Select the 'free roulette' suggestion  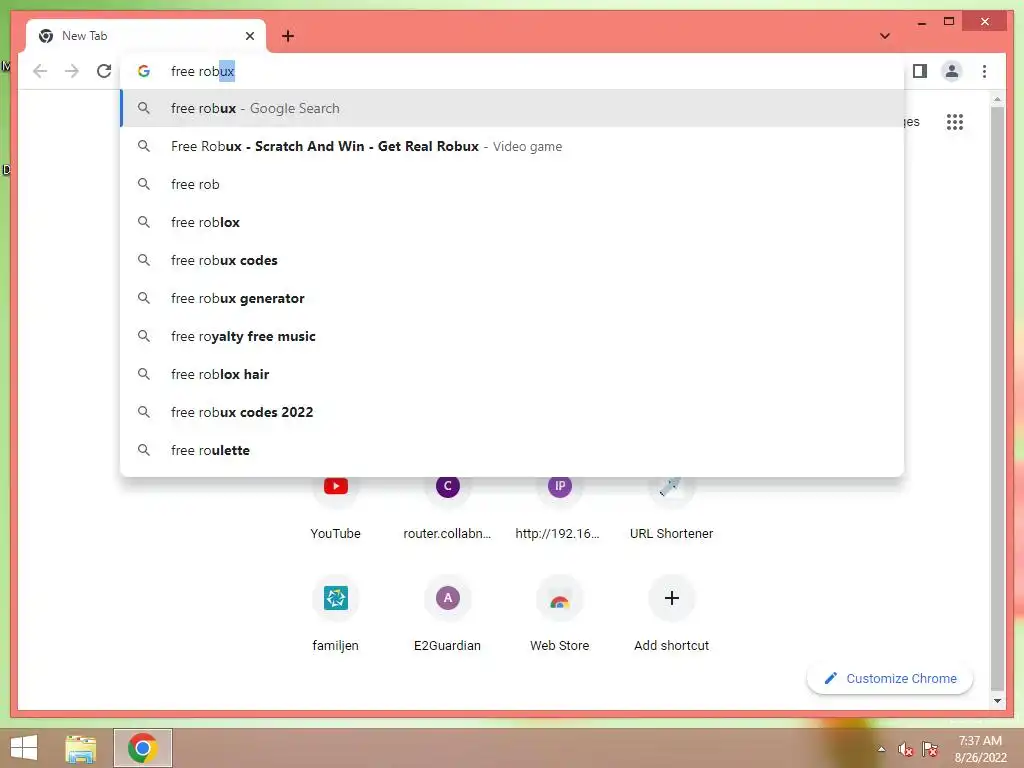pos(513,450)
